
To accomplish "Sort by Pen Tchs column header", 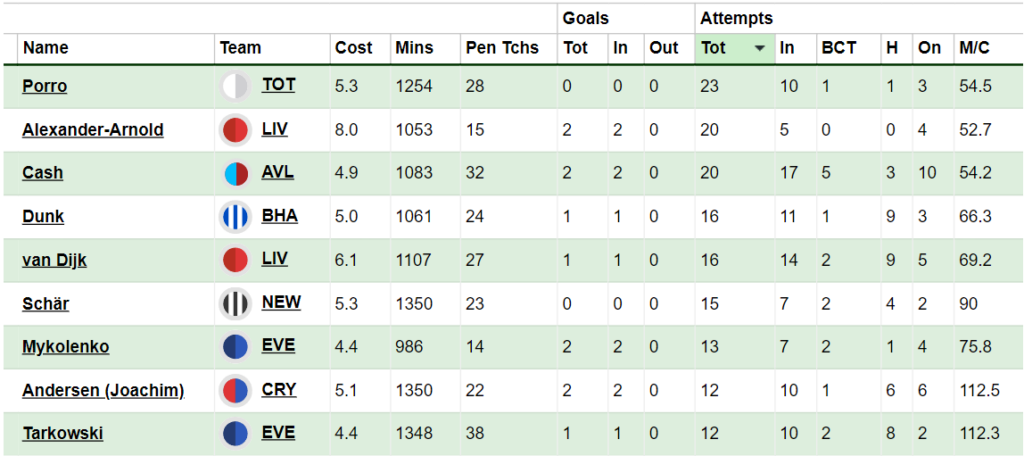I will pyautogui.click(x=501, y=48).
